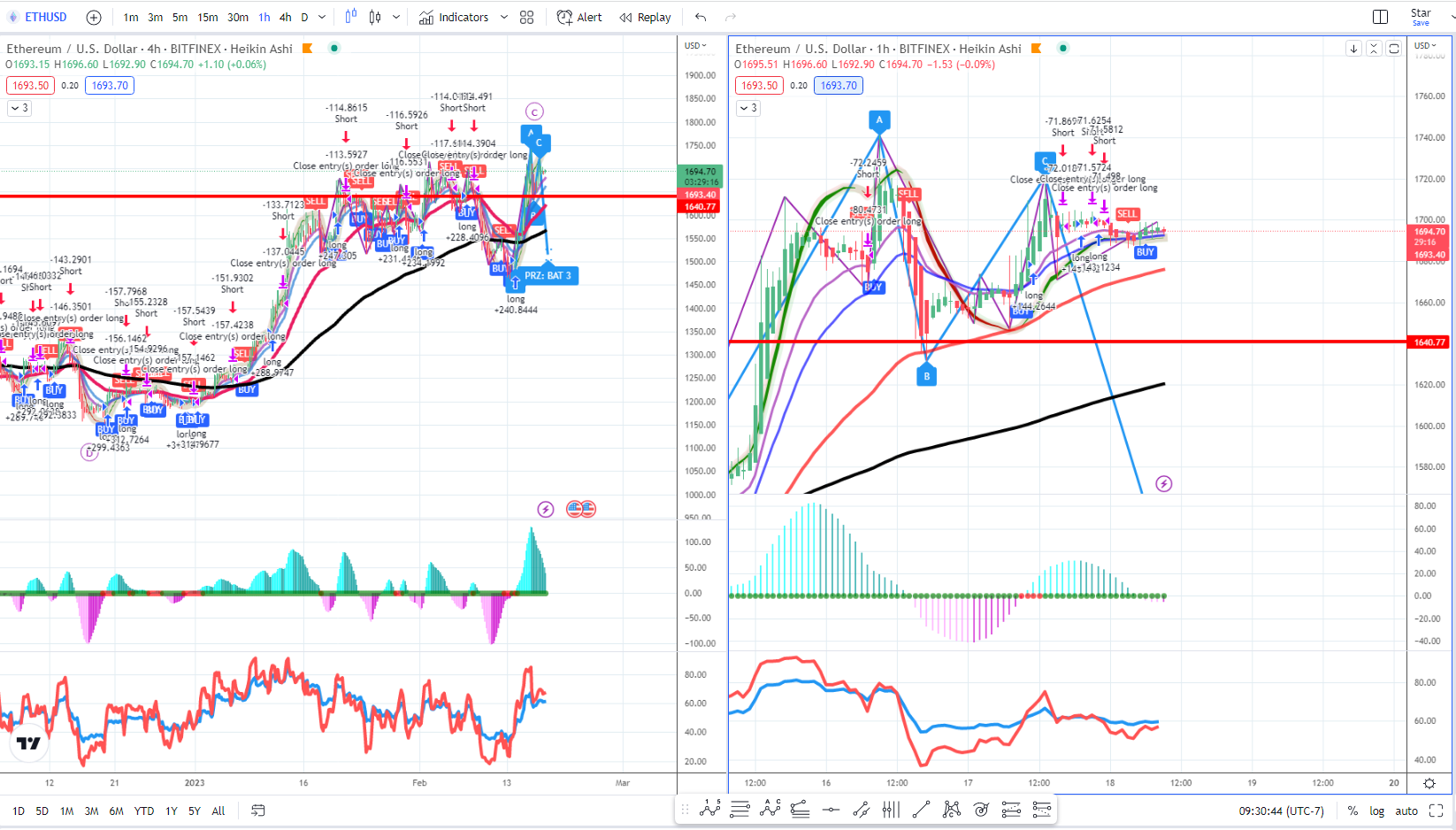
Task: Select the horizontal lines pitchfan tool
Action: 740,809
